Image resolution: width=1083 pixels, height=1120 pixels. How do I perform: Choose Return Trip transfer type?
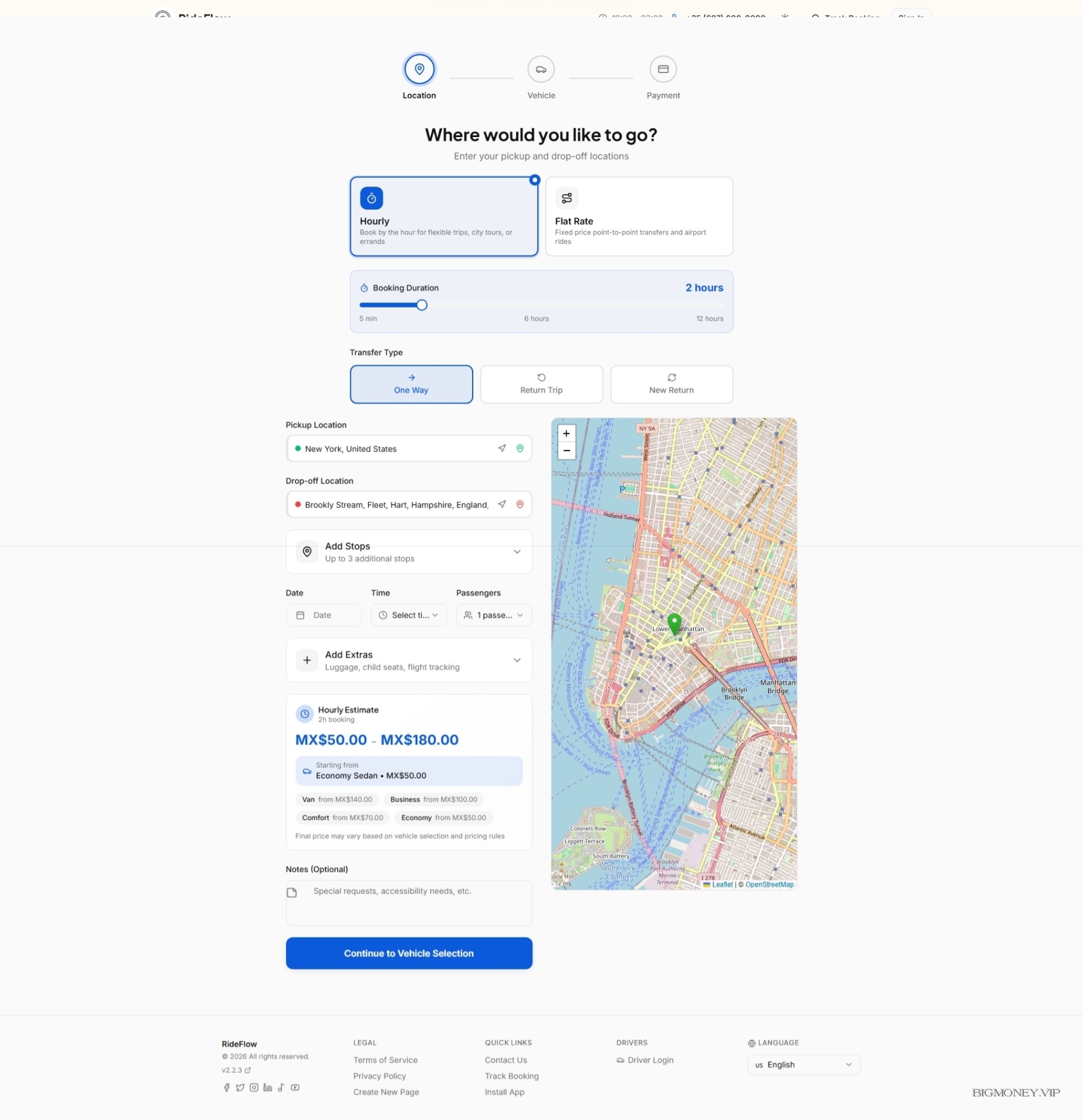click(x=541, y=384)
